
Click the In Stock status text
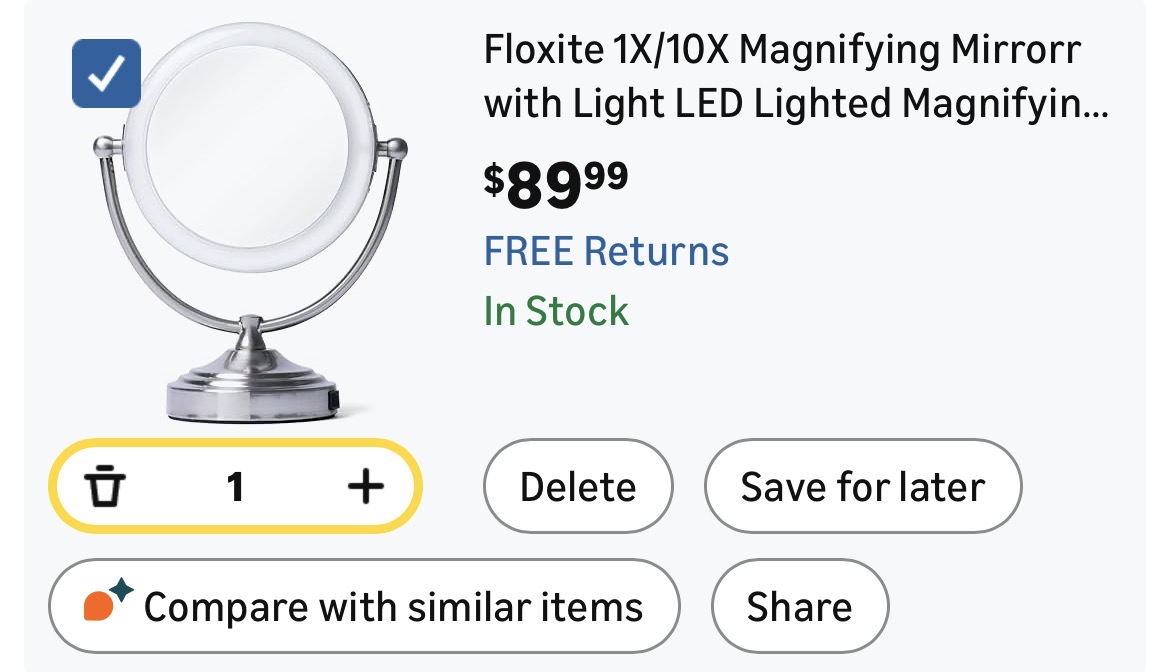coord(556,311)
